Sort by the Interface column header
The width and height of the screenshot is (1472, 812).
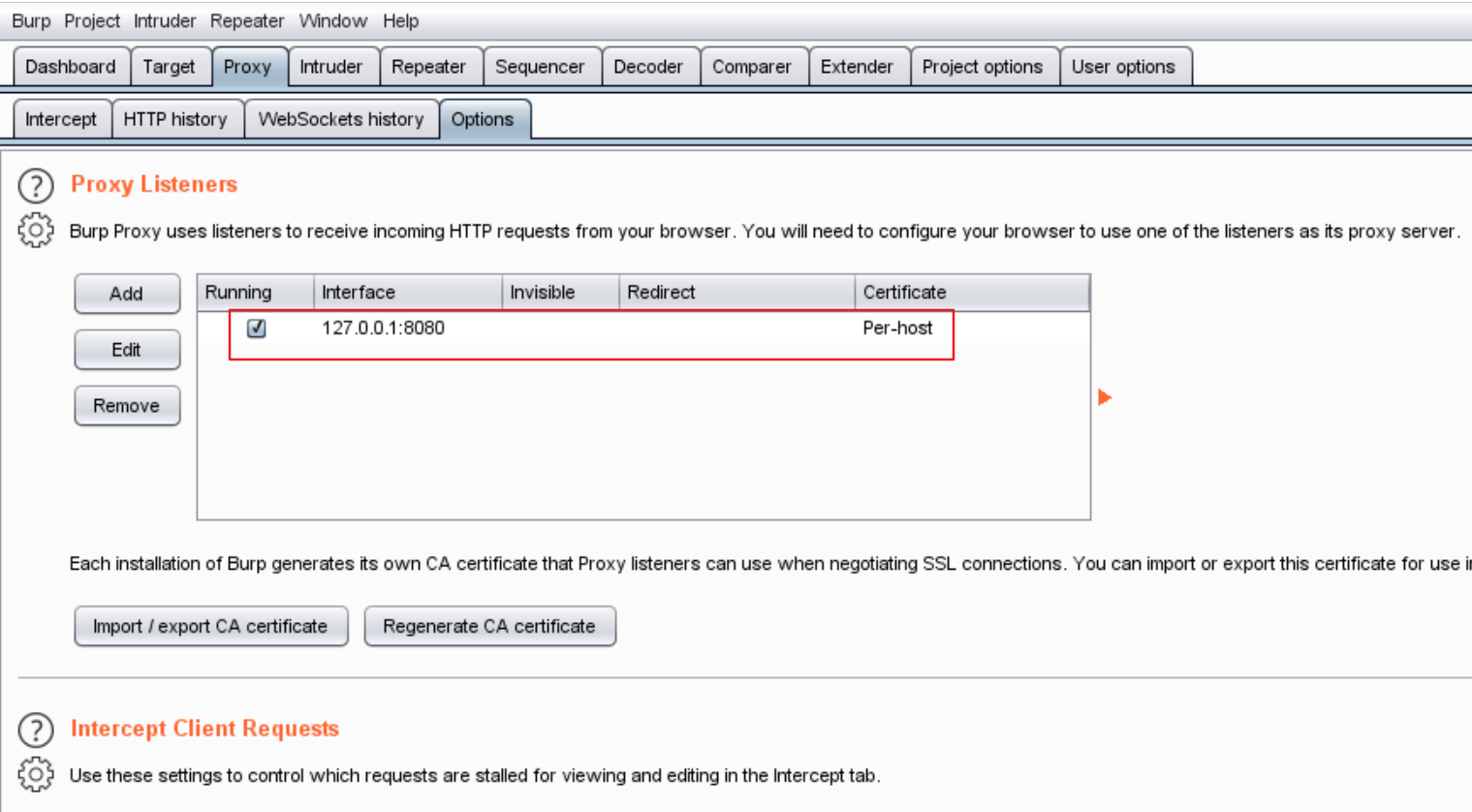408,293
